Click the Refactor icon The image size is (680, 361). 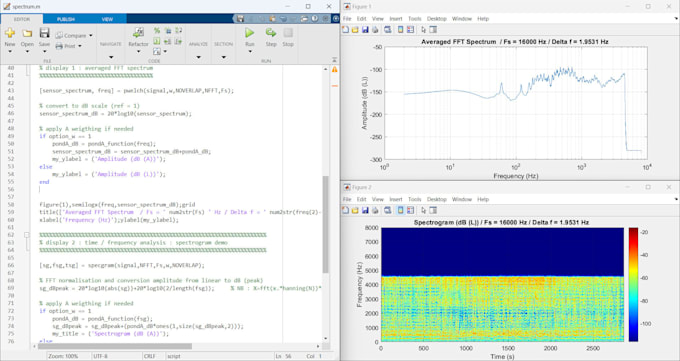click(x=138, y=33)
